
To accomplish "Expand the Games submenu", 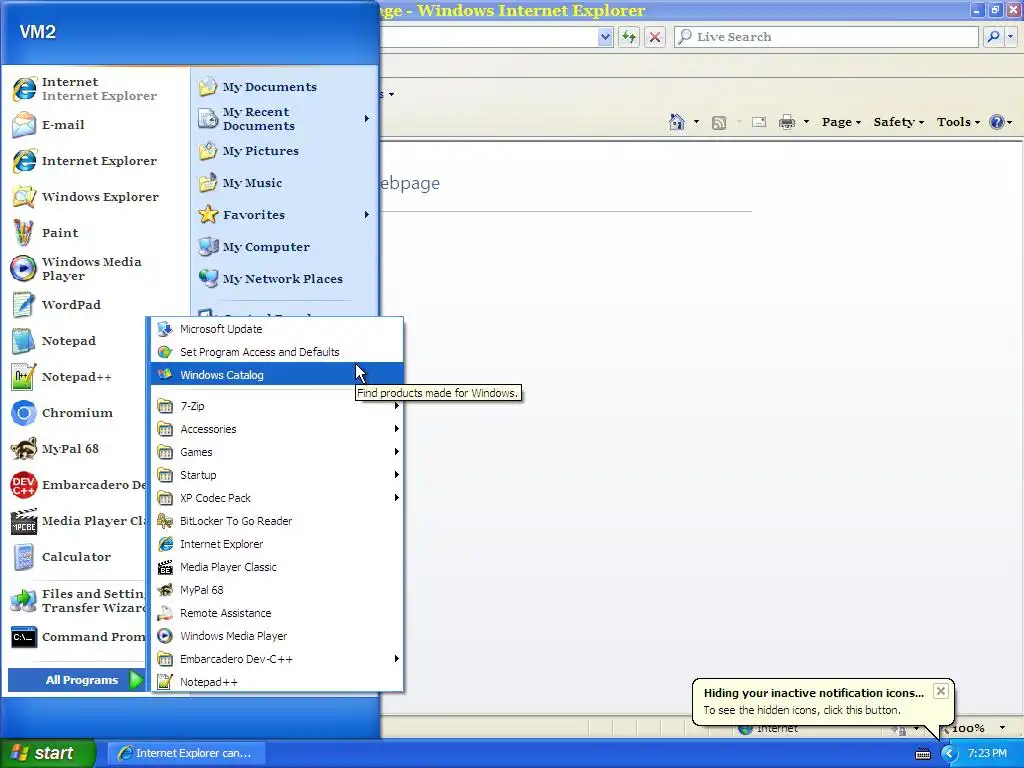I will [277, 452].
